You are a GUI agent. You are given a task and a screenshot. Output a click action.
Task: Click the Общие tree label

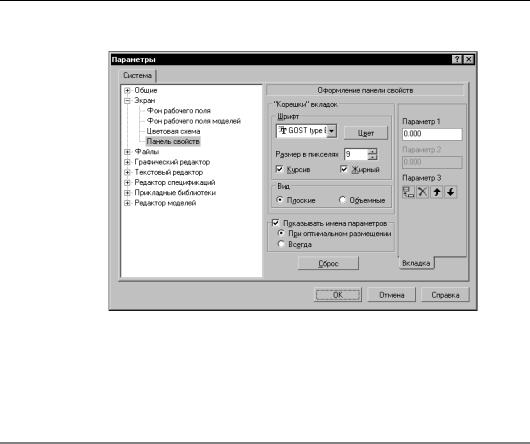tap(146, 90)
